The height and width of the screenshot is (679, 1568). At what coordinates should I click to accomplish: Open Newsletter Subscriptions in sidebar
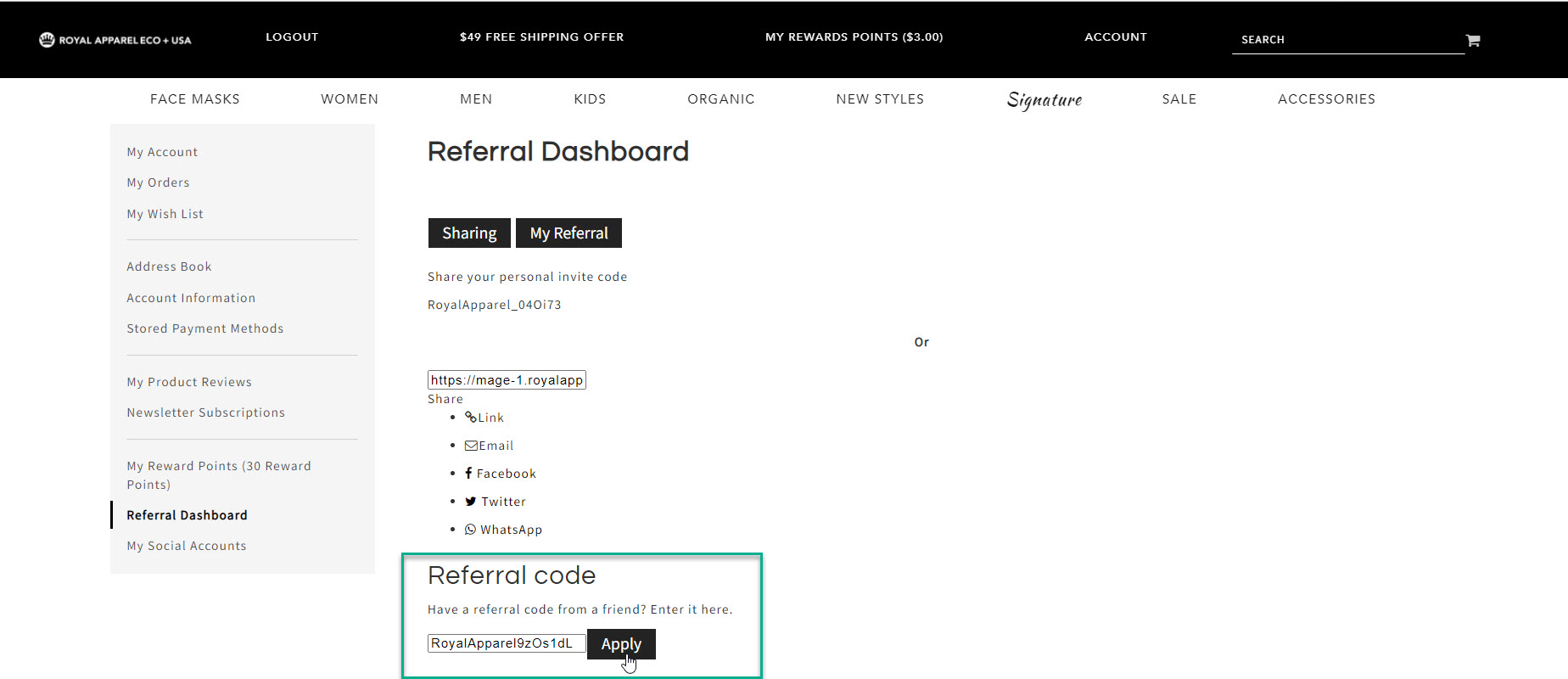pyautogui.click(x=205, y=412)
